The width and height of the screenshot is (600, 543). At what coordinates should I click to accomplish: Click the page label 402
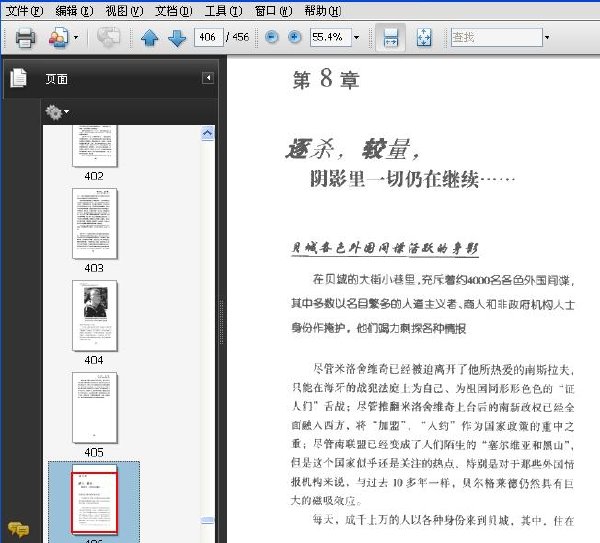click(94, 176)
